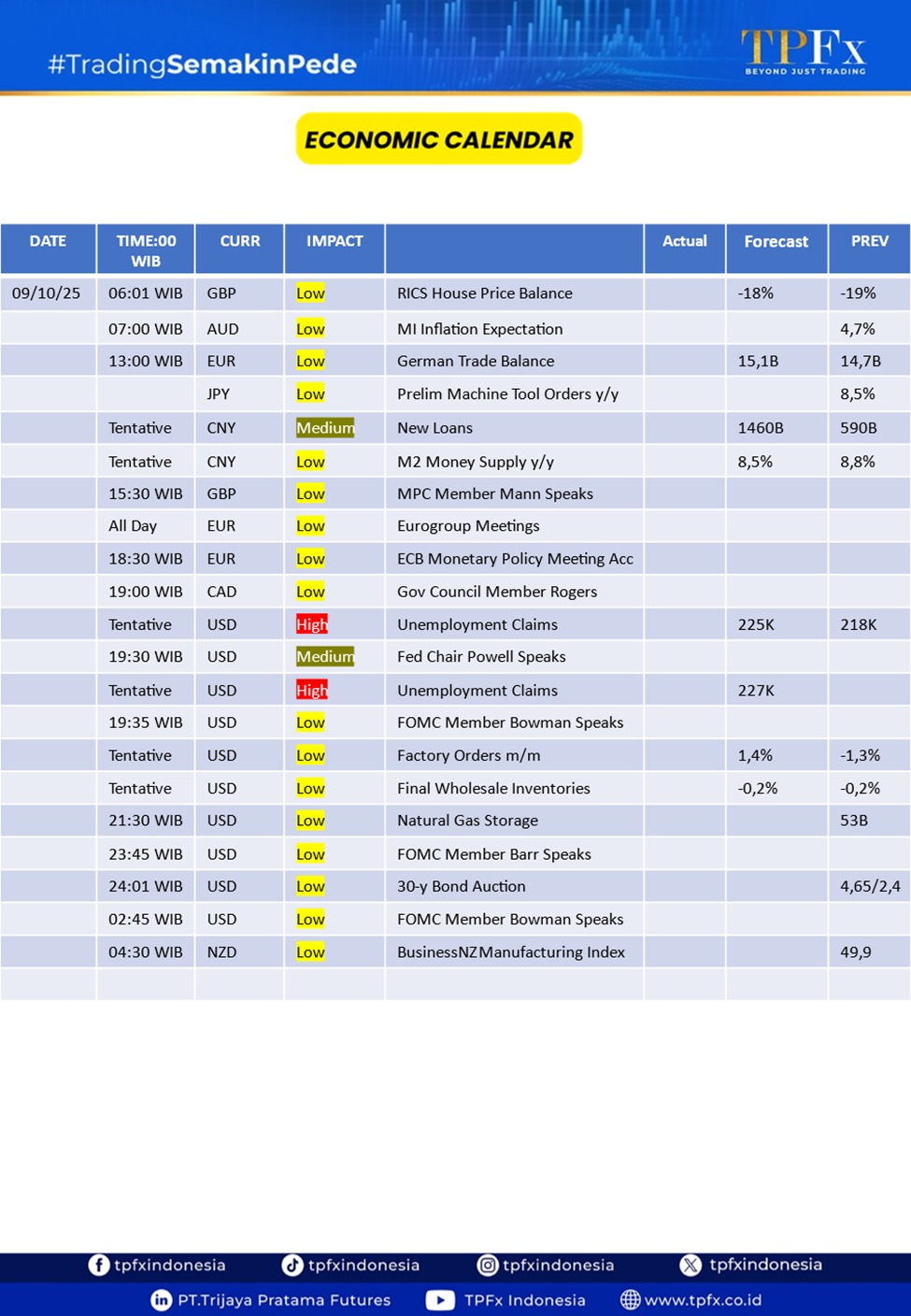Click the TPFx logo in the header

804,50
